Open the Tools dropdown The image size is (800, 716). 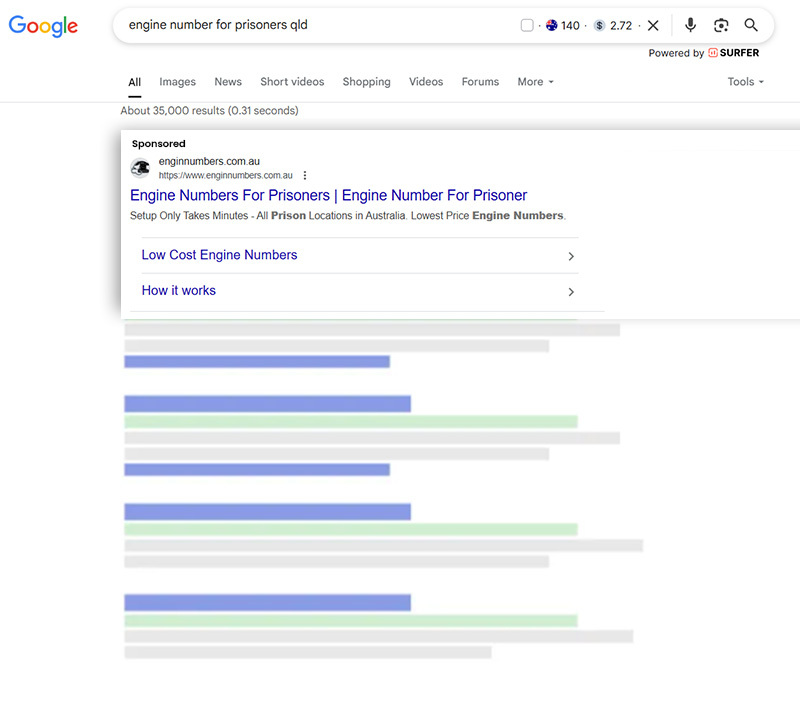745,82
